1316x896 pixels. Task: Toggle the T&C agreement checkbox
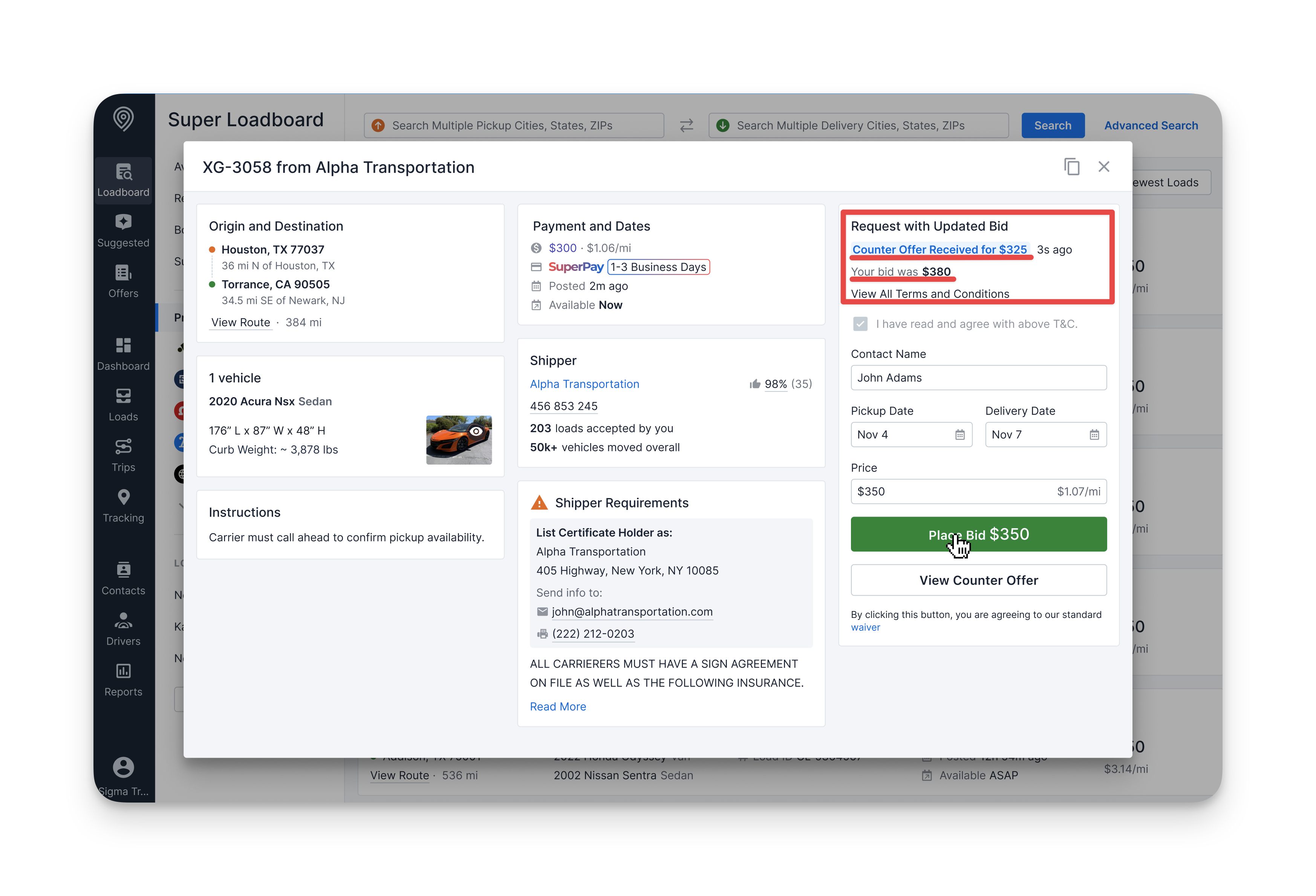click(x=860, y=324)
